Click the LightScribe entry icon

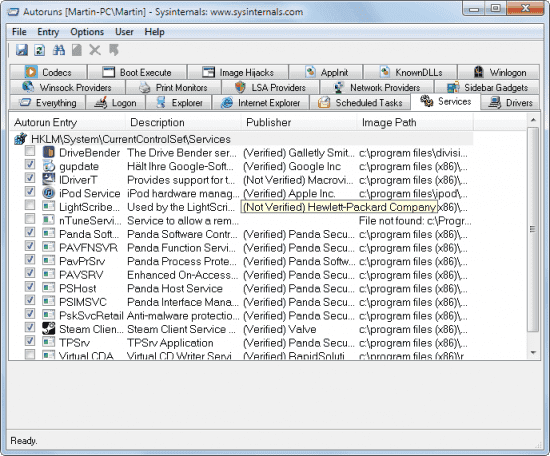[49, 206]
